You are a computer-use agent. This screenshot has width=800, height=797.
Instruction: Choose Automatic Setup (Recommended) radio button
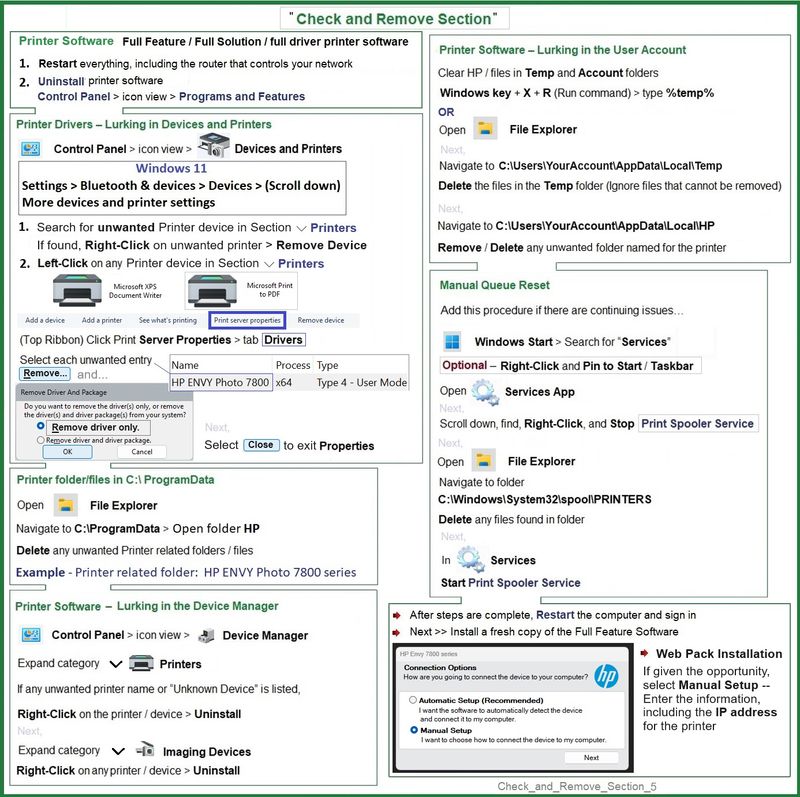tap(413, 700)
